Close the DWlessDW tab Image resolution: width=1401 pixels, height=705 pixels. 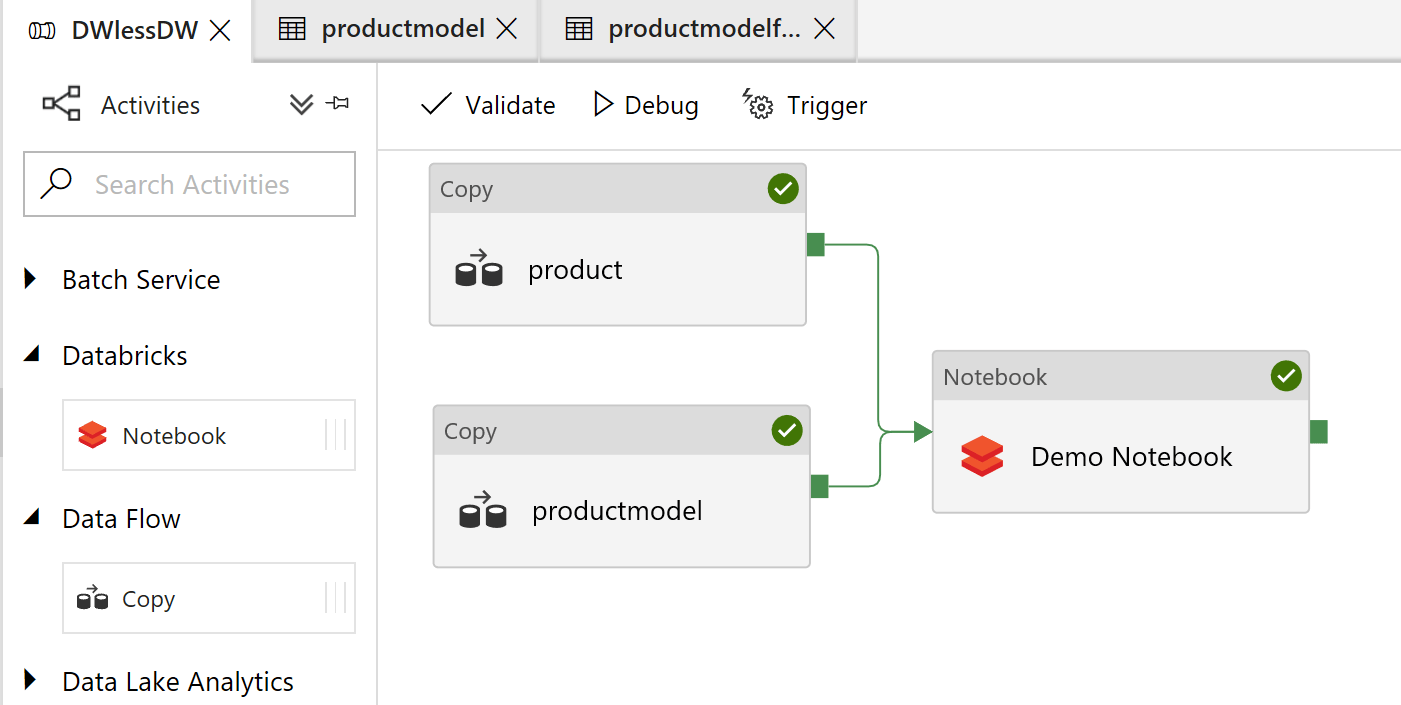(x=220, y=30)
